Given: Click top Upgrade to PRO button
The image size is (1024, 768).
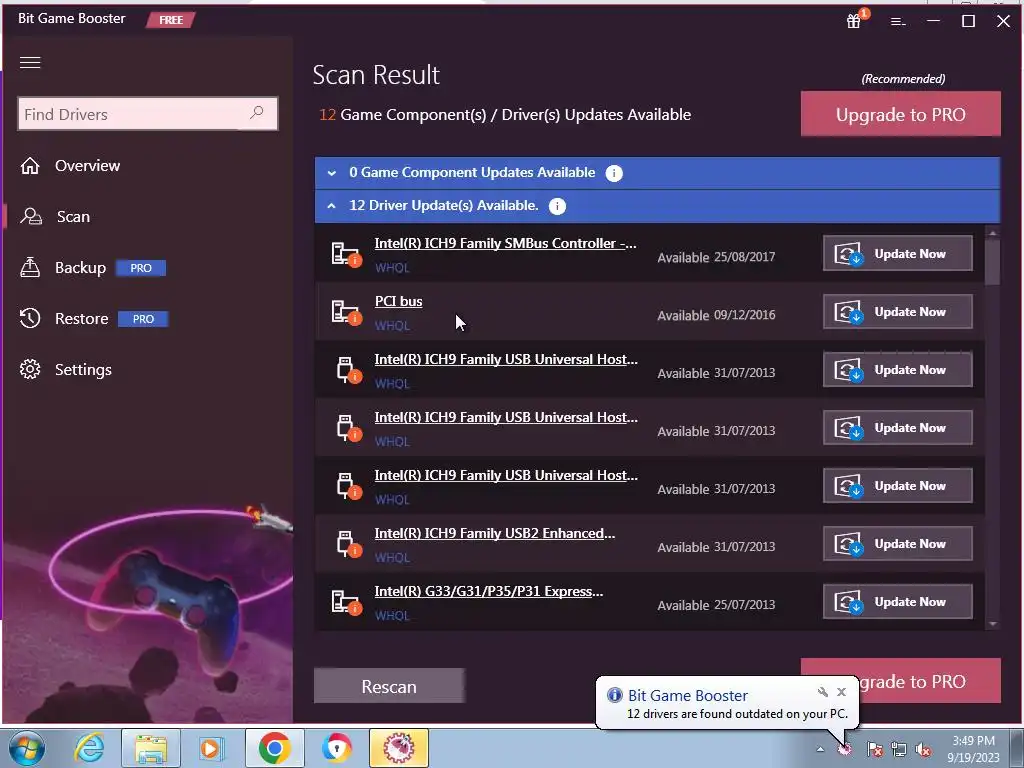Looking at the screenshot, I should (901, 114).
